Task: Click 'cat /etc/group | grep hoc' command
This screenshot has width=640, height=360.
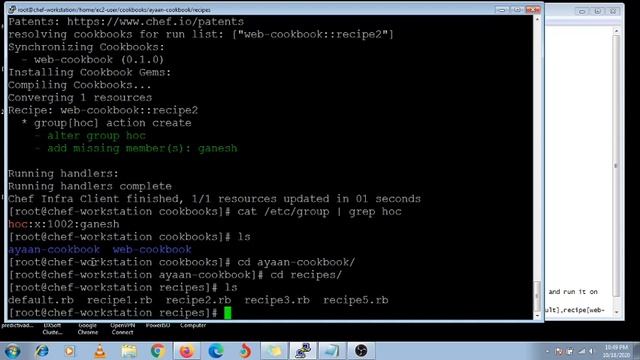Action: pos(320,212)
